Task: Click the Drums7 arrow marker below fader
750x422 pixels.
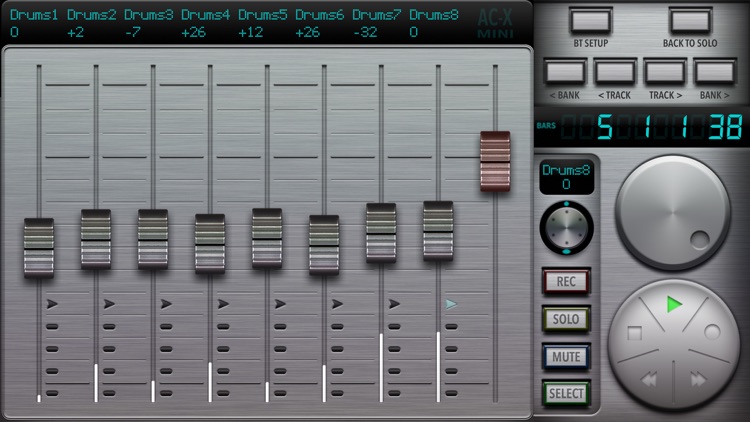Action: pos(394,304)
